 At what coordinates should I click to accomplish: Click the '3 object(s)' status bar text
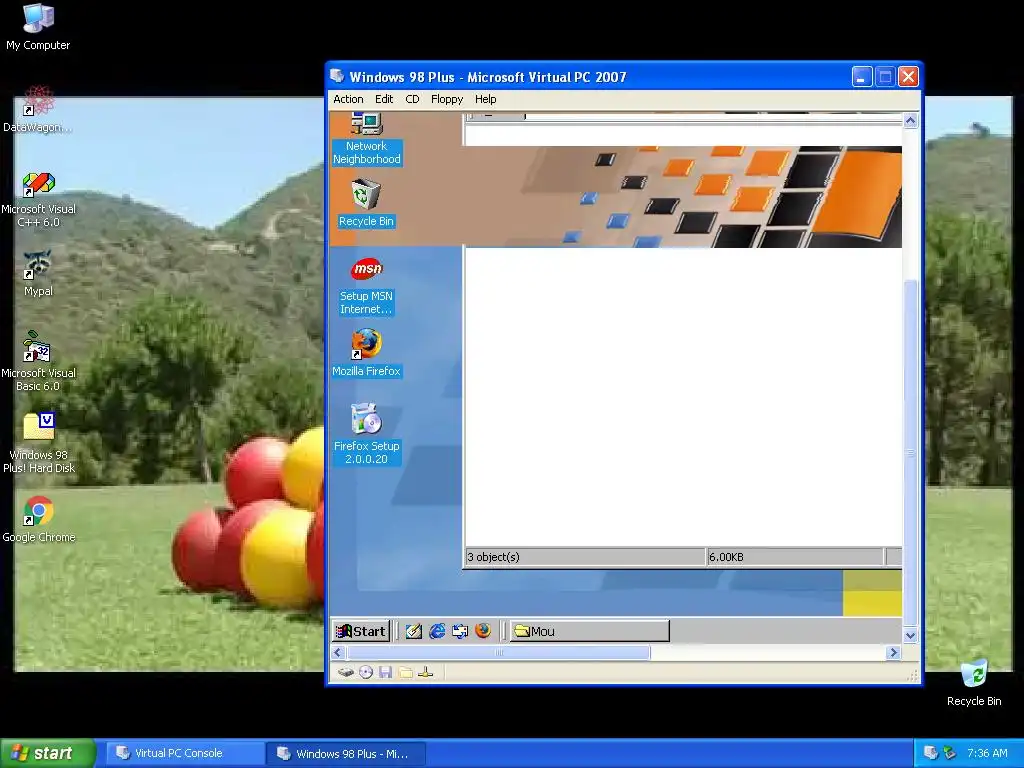click(494, 557)
